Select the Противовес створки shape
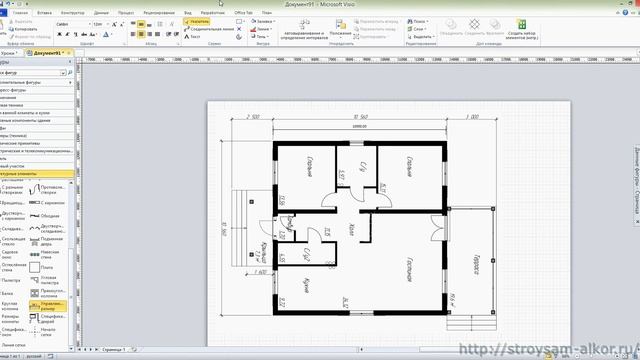The height and width of the screenshot is (360, 640). tap(47, 189)
